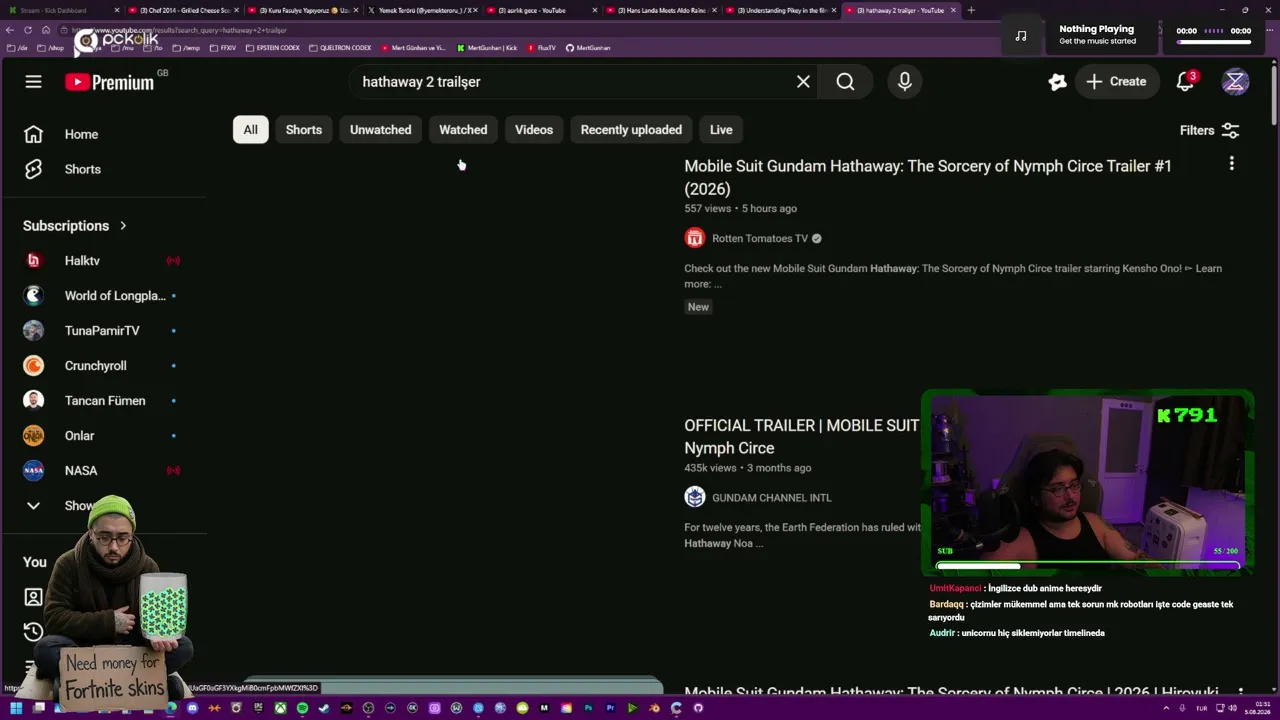Clear the search query with X
This screenshot has height=720, width=1280.
(803, 82)
